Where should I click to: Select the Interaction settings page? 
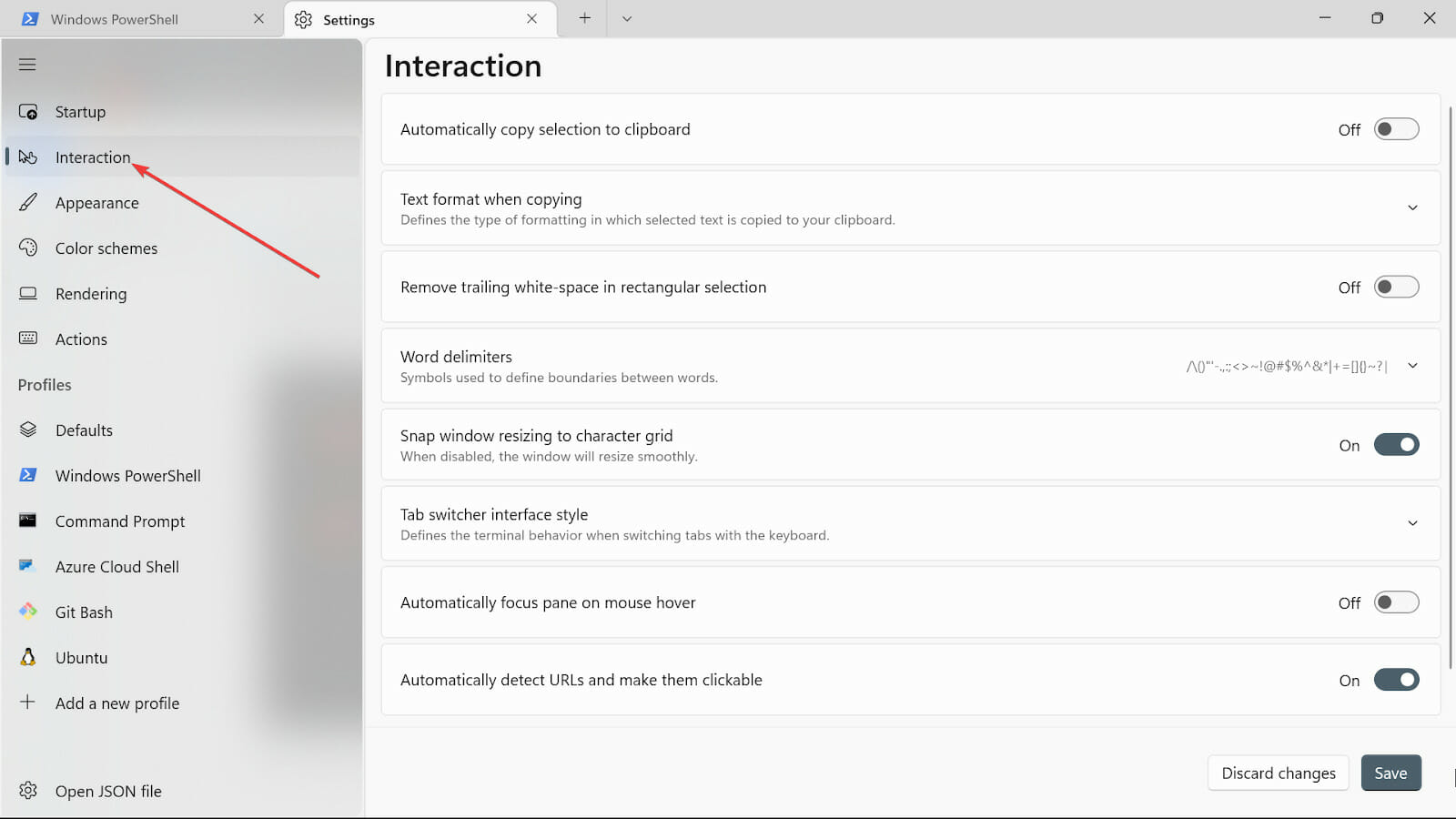point(182,157)
